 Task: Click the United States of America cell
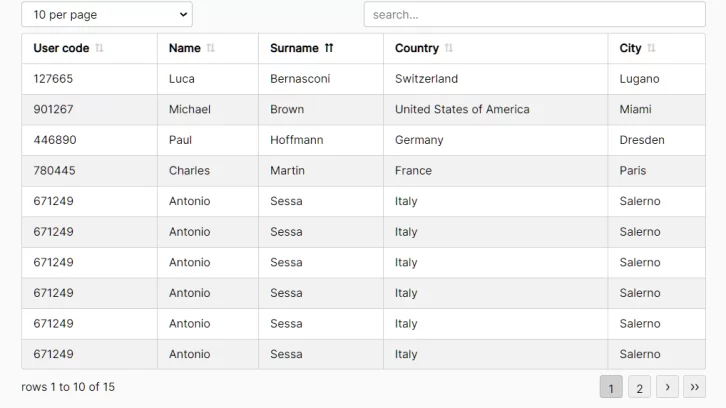coord(462,109)
